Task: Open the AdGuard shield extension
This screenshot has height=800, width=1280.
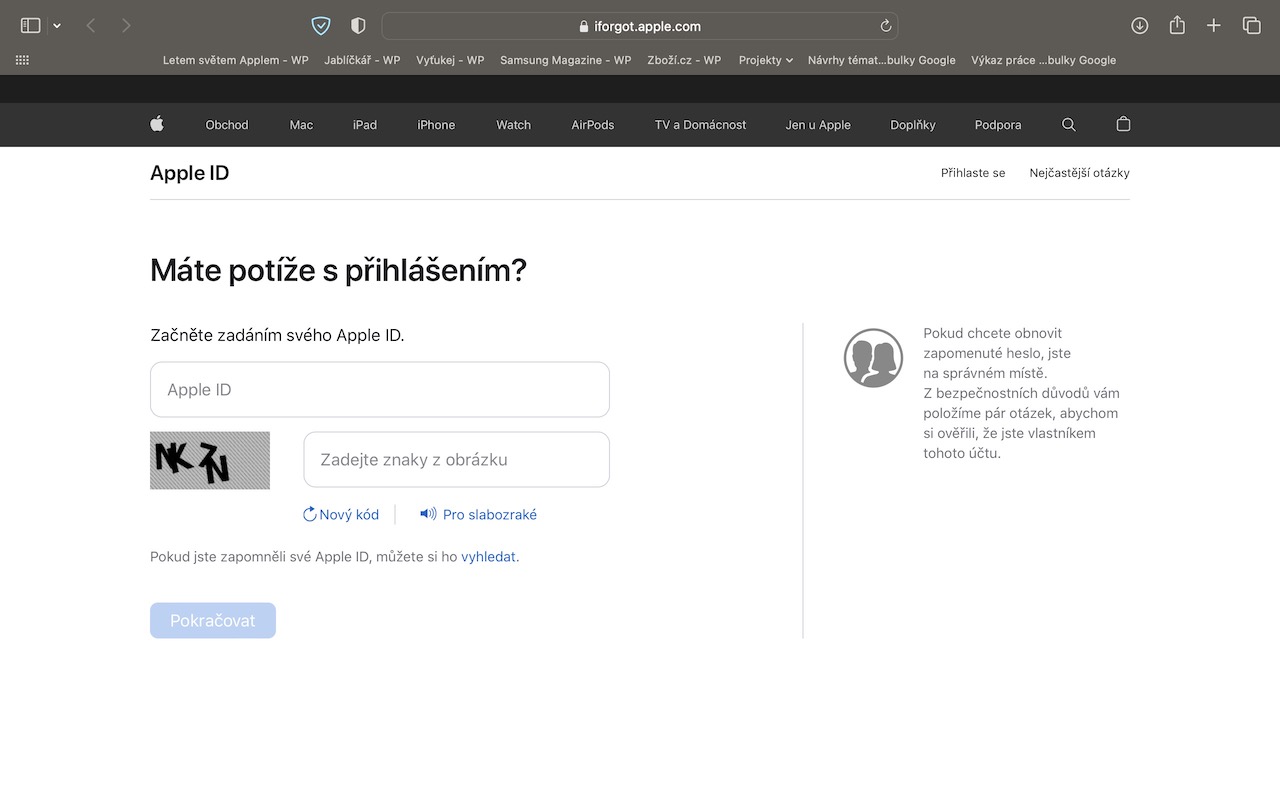Action: point(321,26)
